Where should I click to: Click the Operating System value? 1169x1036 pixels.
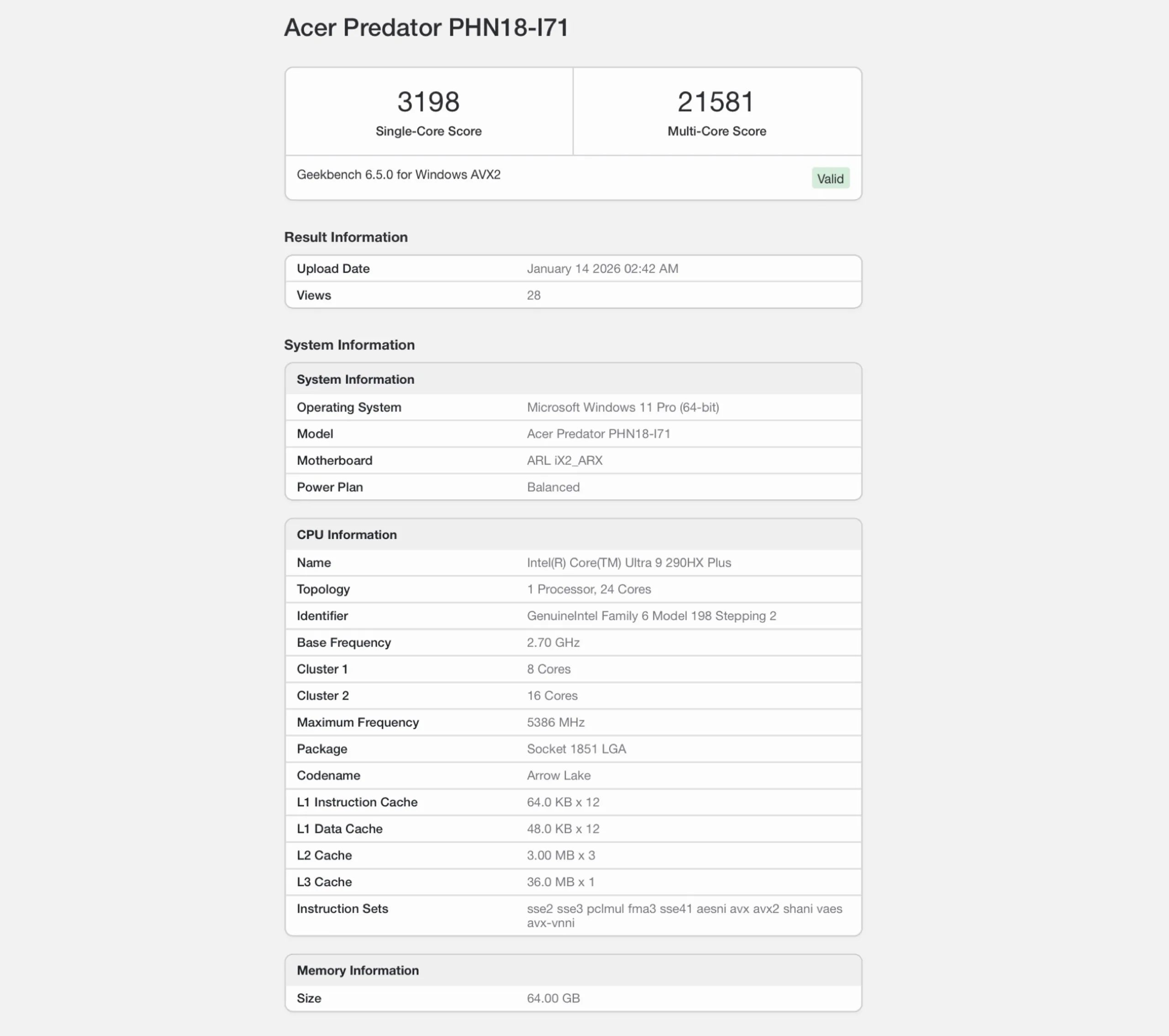[622, 408]
